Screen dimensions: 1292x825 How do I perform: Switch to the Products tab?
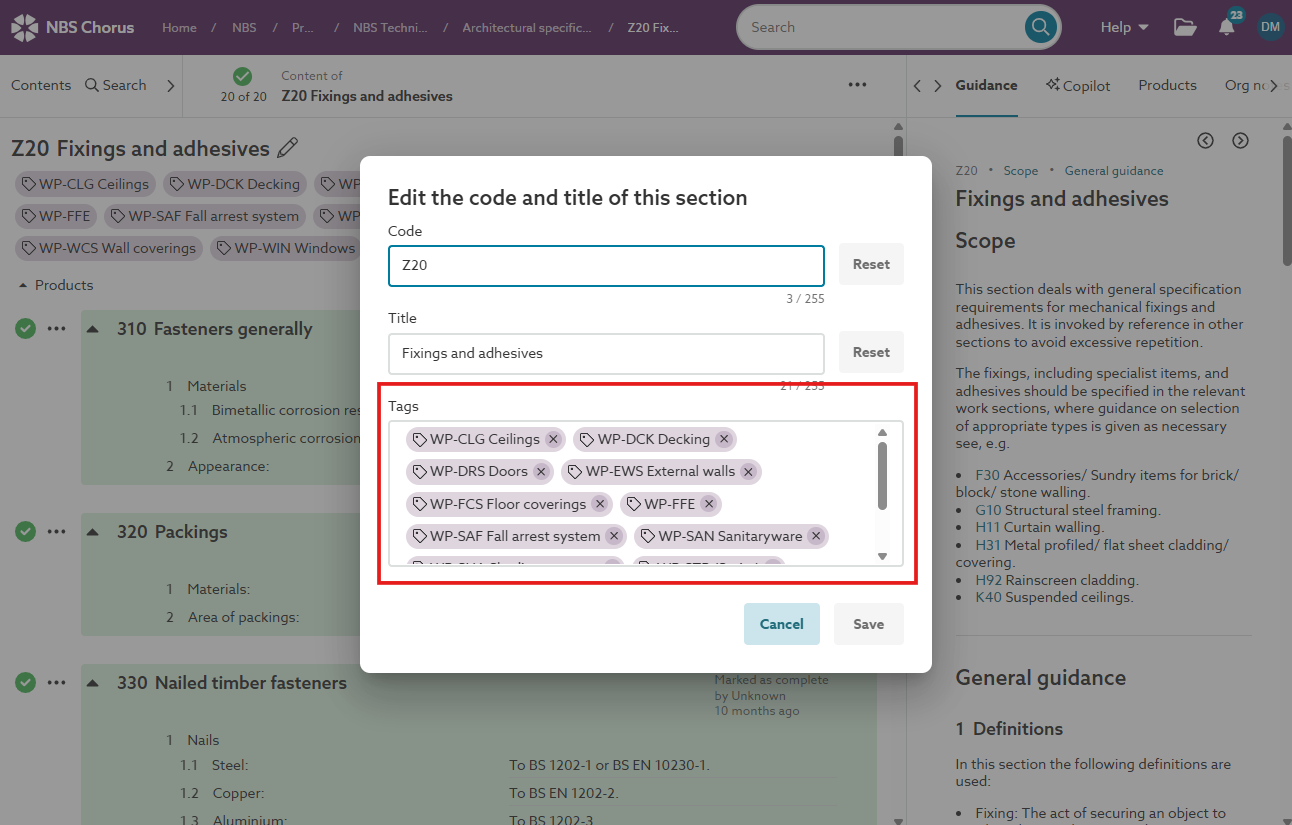pos(1167,86)
